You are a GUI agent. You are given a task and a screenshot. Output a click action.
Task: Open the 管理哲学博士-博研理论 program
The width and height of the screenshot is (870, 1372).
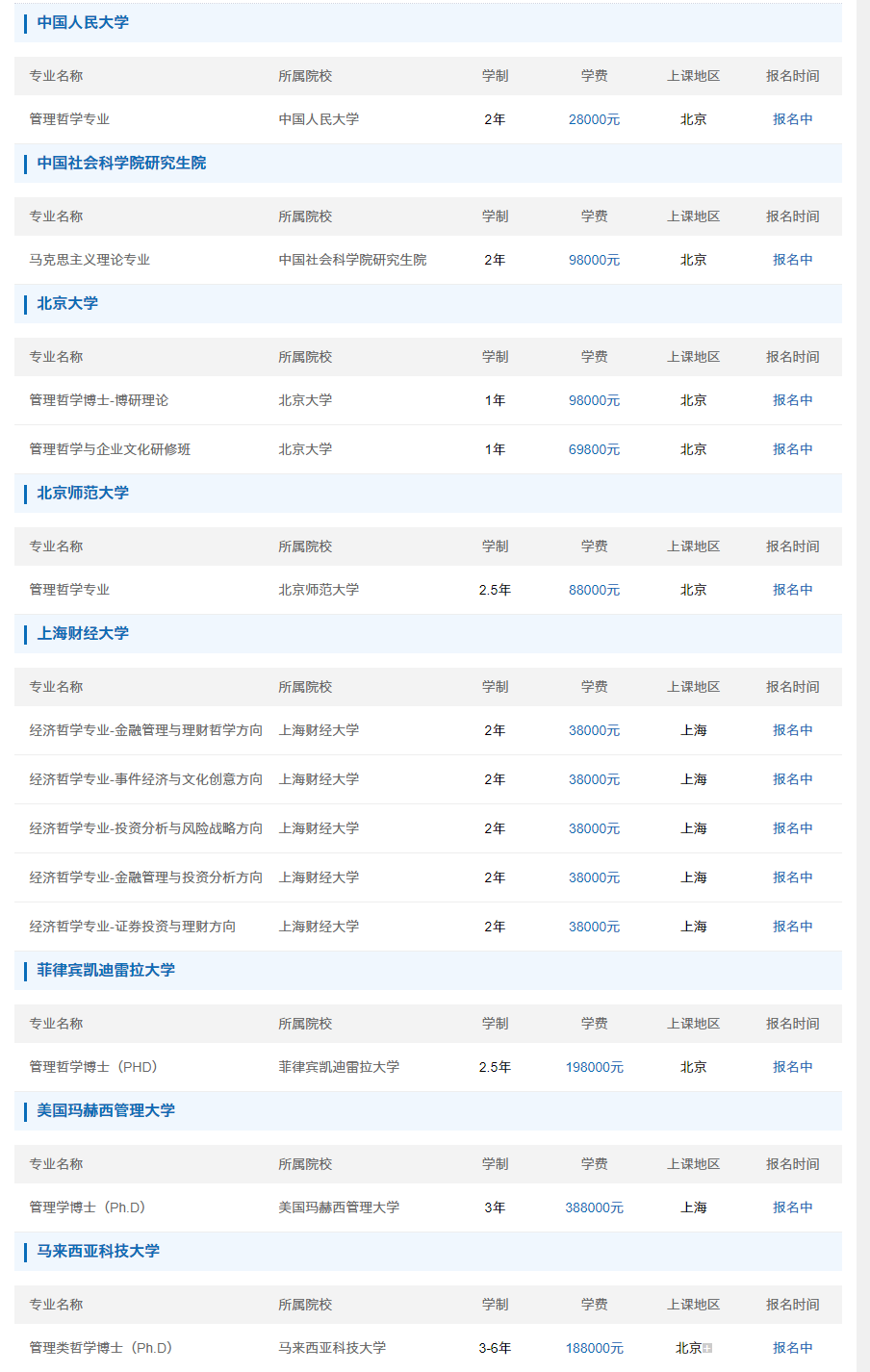point(98,400)
